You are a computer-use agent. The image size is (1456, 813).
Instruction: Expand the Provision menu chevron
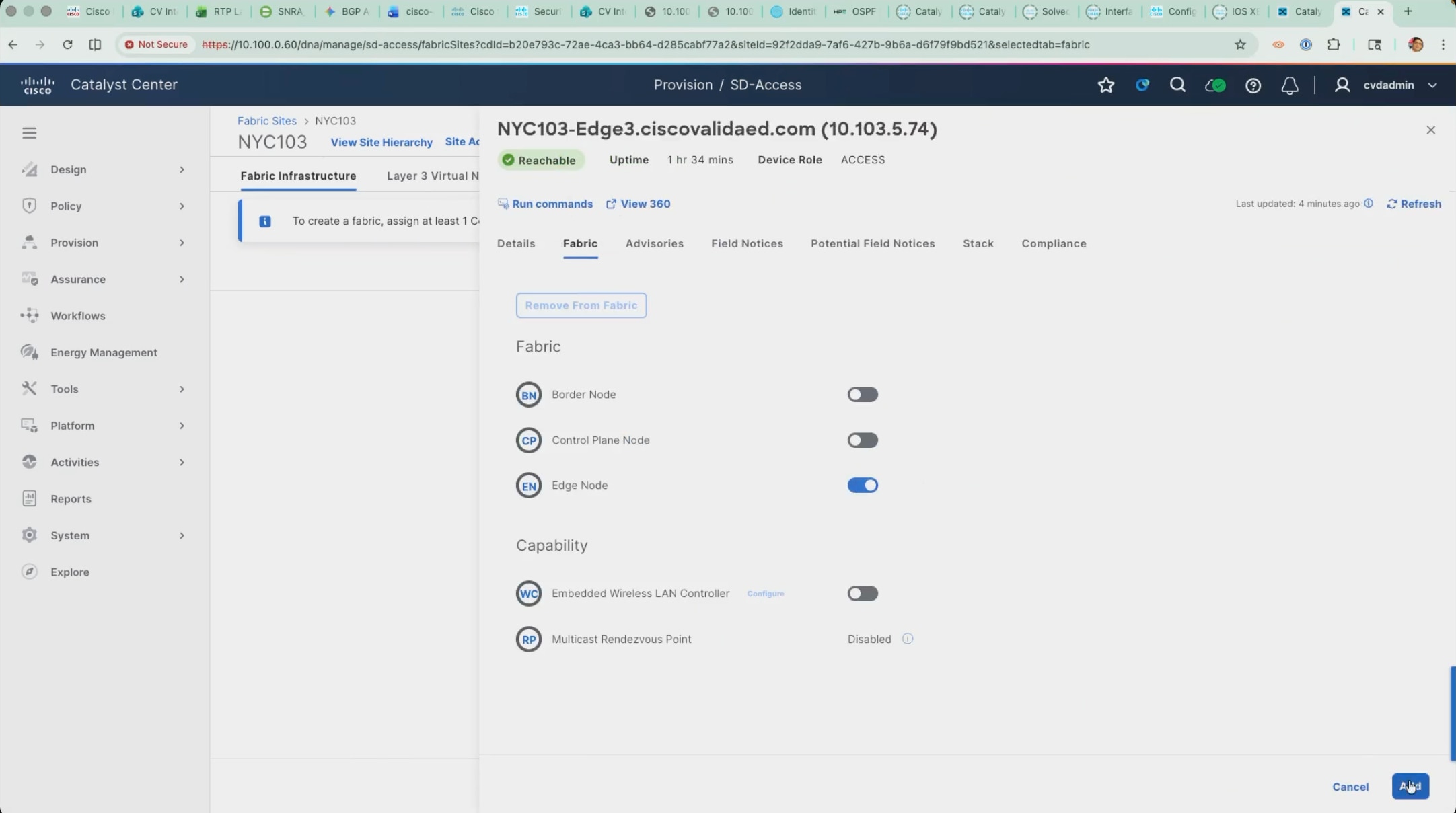point(182,243)
